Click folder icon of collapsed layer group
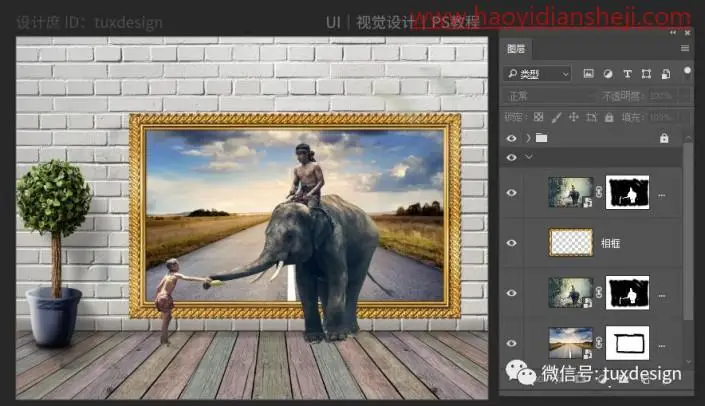This screenshot has height=406, width=705. click(541, 138)
